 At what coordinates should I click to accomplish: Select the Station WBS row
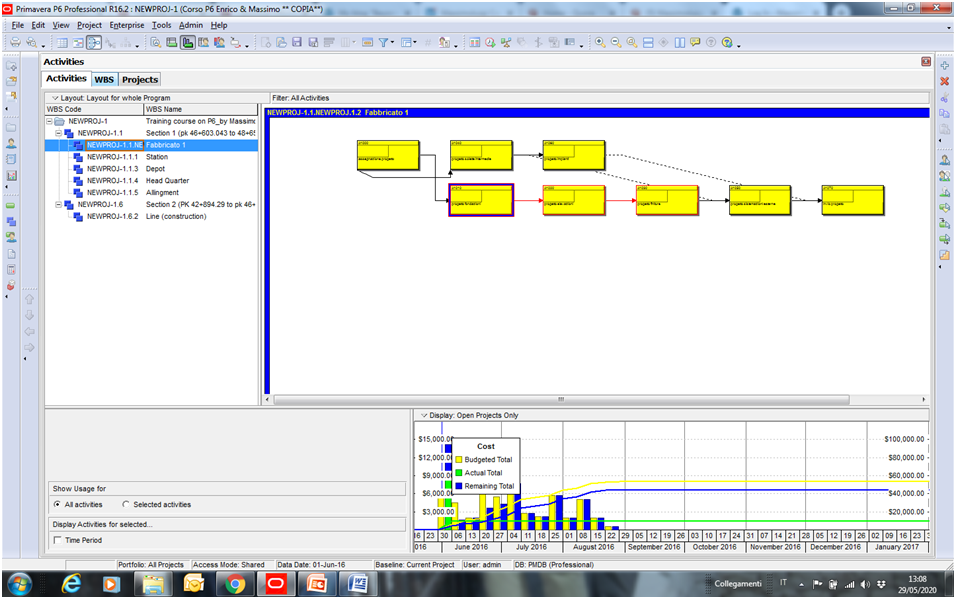pos(151,157)
